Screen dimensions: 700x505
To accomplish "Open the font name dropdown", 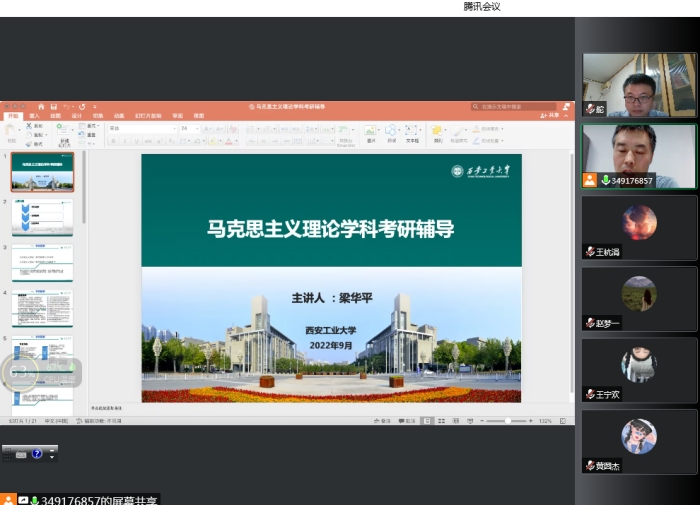I will point(142,128).
